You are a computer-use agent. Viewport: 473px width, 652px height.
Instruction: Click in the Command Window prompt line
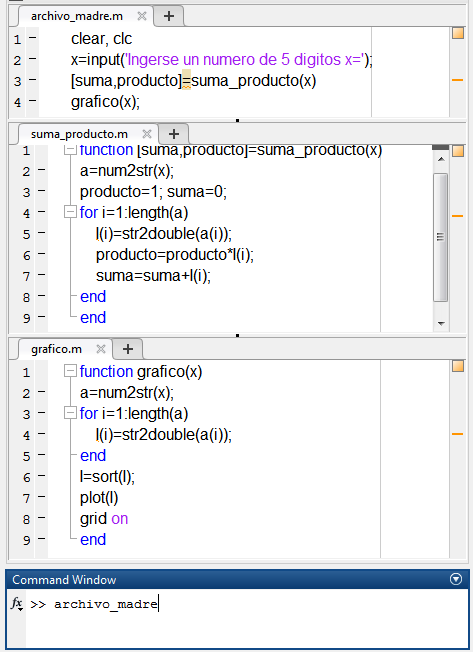247,604
